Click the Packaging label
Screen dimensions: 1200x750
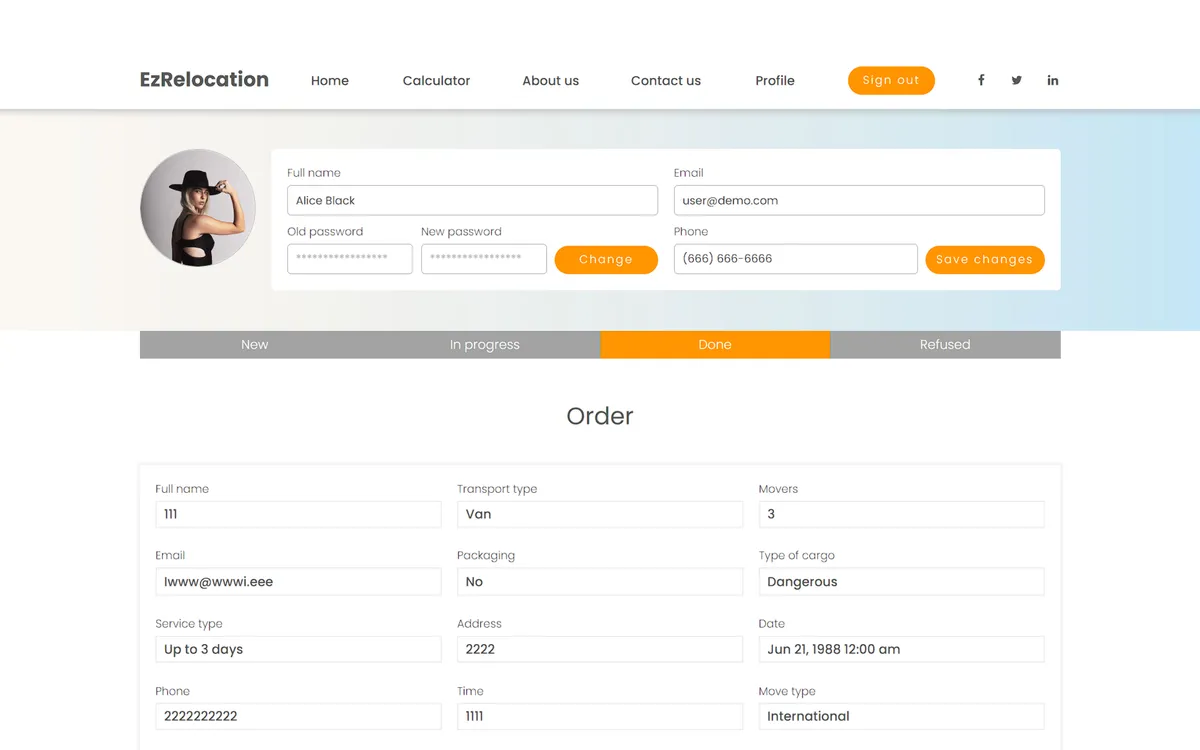[486, 556]
